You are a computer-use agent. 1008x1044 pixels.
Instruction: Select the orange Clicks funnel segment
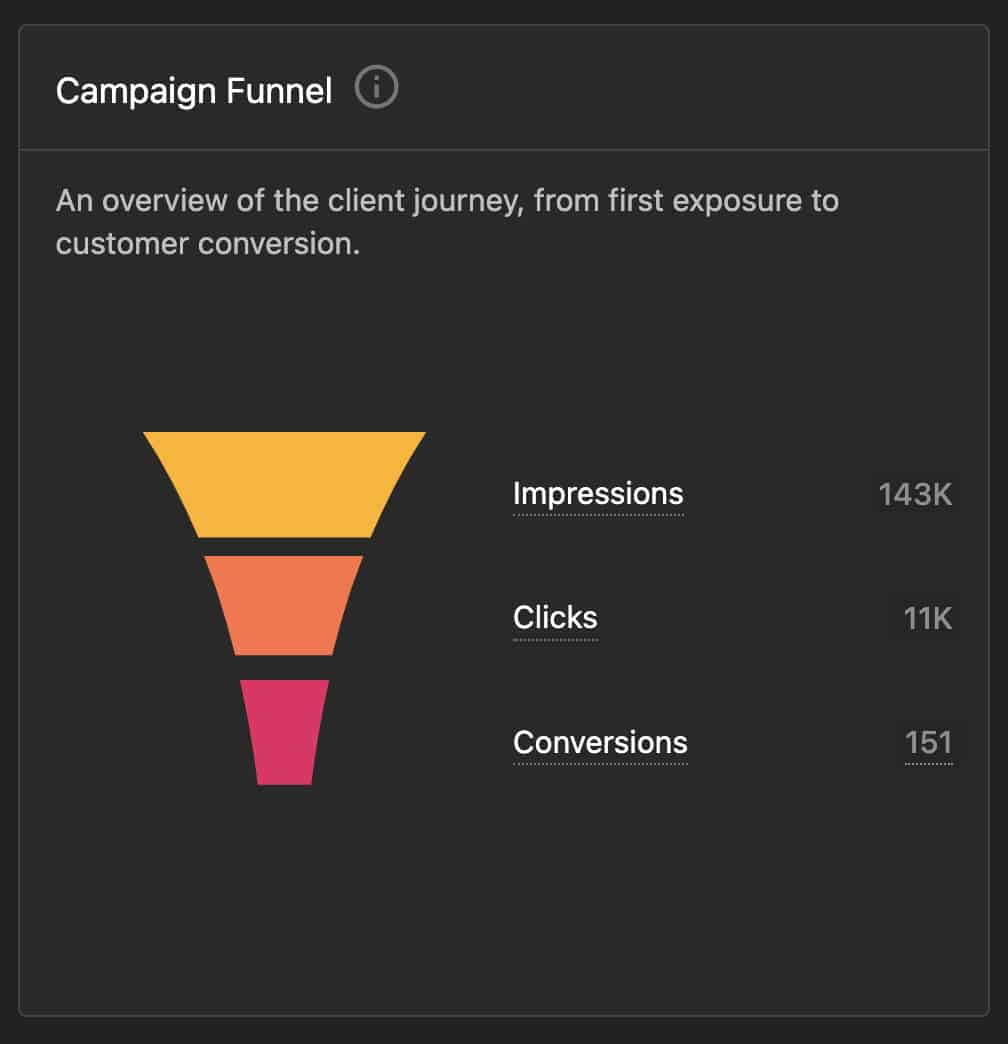point(284,604)
